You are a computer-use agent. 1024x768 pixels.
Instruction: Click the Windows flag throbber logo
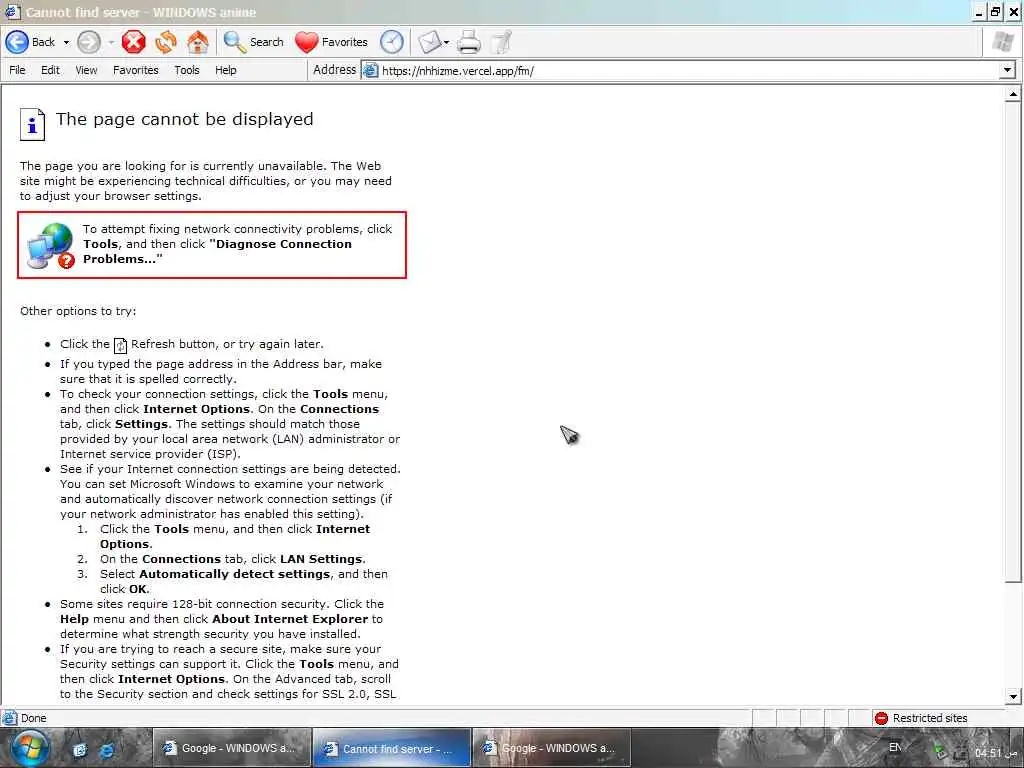tap(1002, 42)
